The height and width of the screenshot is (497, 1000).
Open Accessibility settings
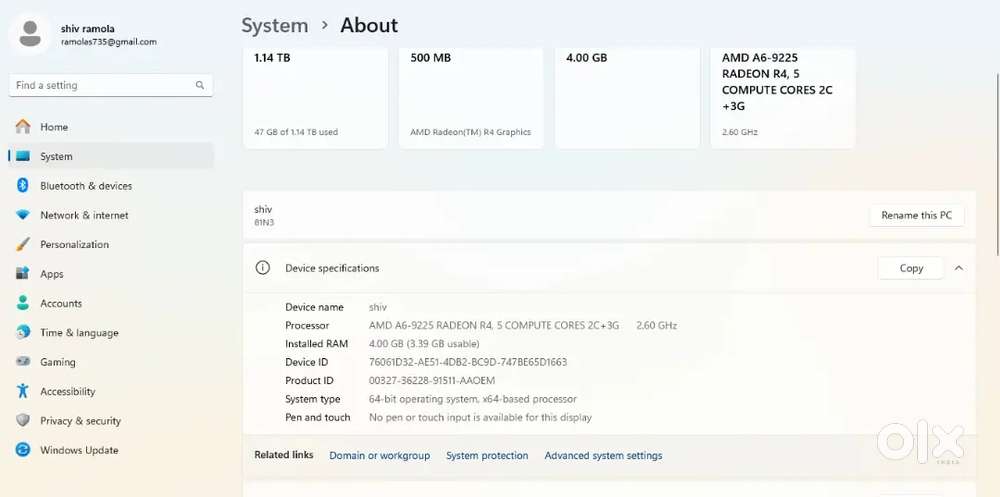[x=111, y=391]
